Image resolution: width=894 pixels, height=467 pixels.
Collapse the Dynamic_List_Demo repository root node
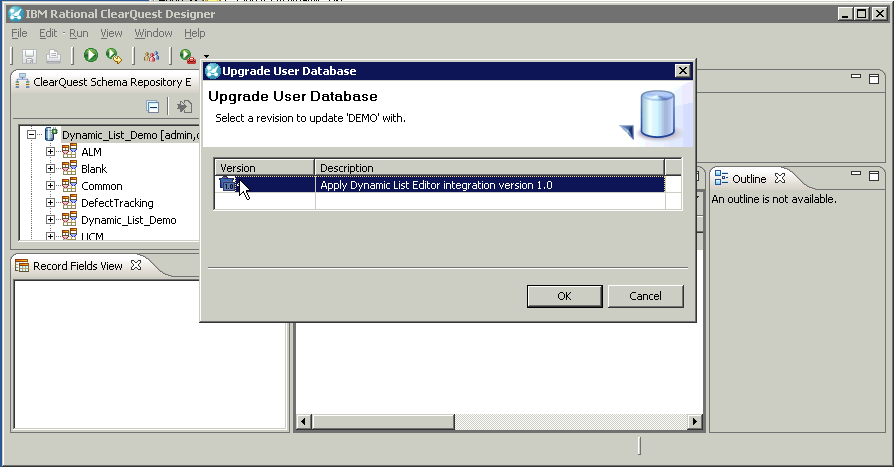tap(31, 135)
